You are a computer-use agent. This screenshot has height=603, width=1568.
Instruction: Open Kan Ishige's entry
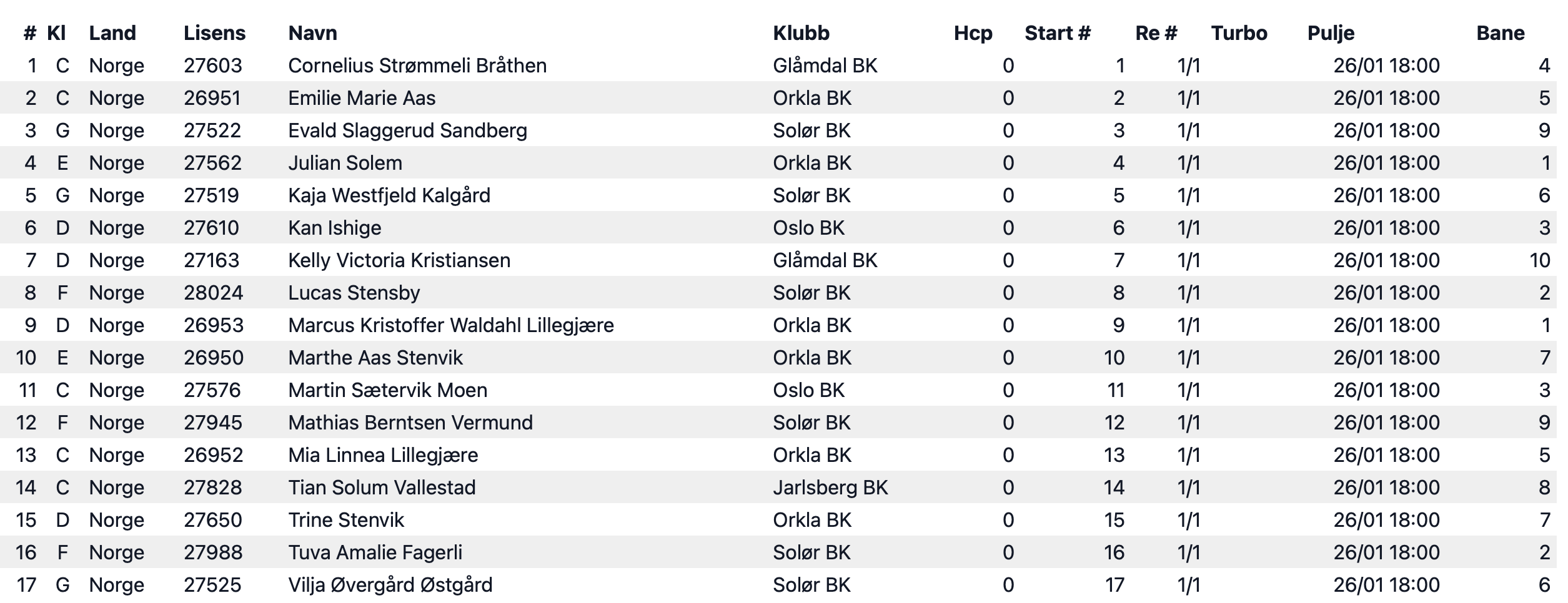tap(334, 228)
